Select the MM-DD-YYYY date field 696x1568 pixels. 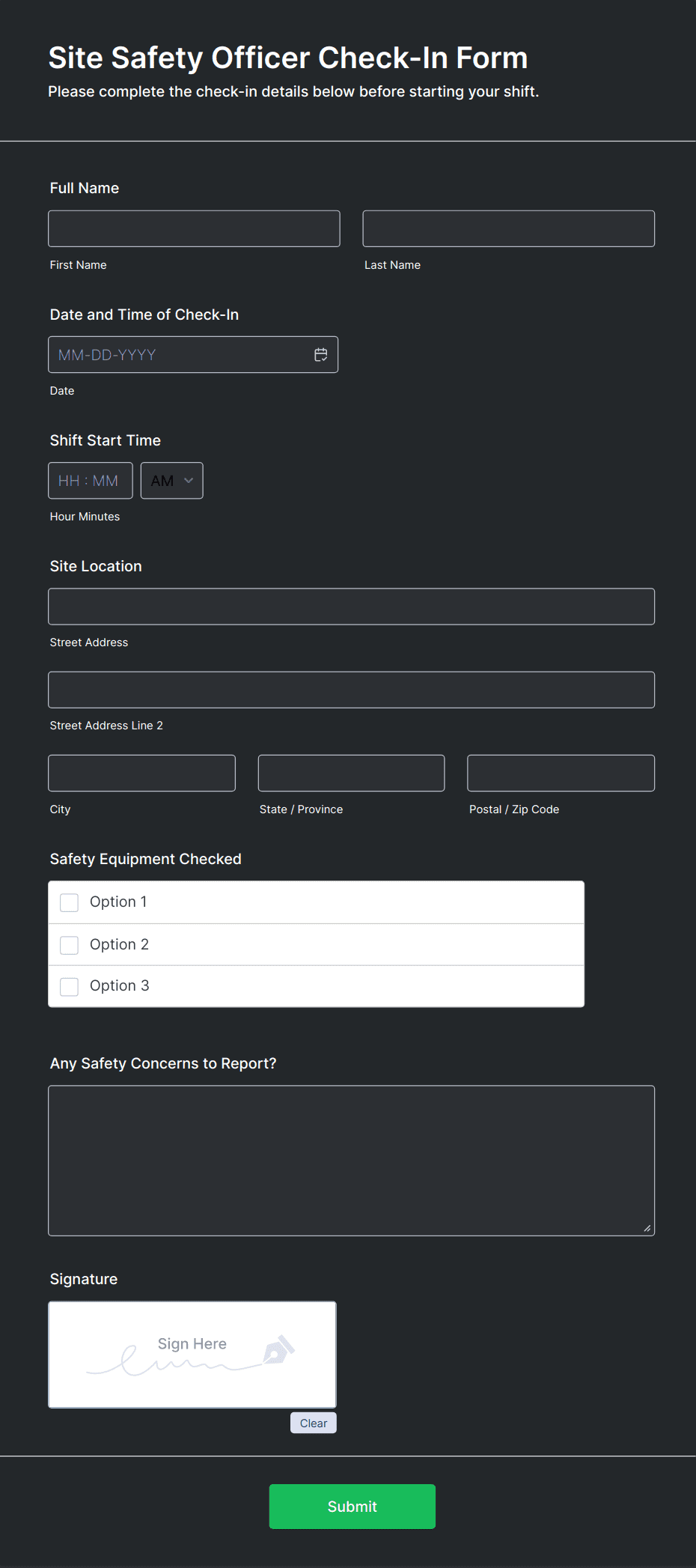click(x=180, y=355)
